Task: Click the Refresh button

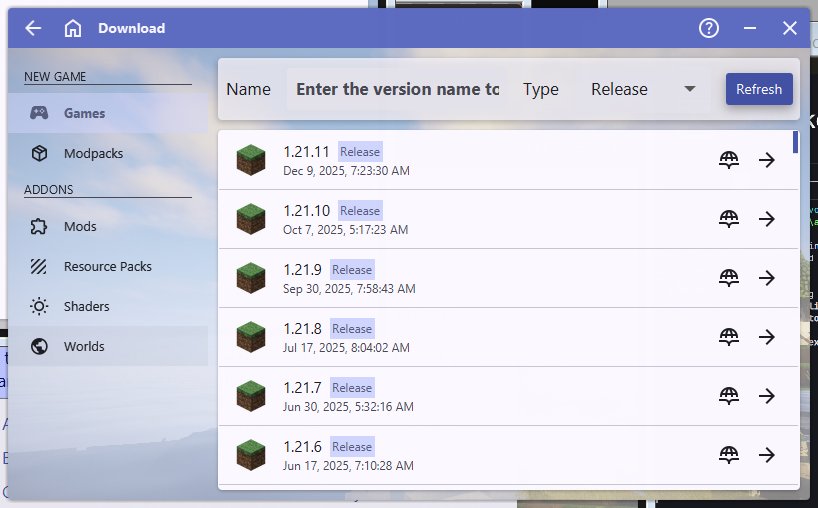Action: 759,89
